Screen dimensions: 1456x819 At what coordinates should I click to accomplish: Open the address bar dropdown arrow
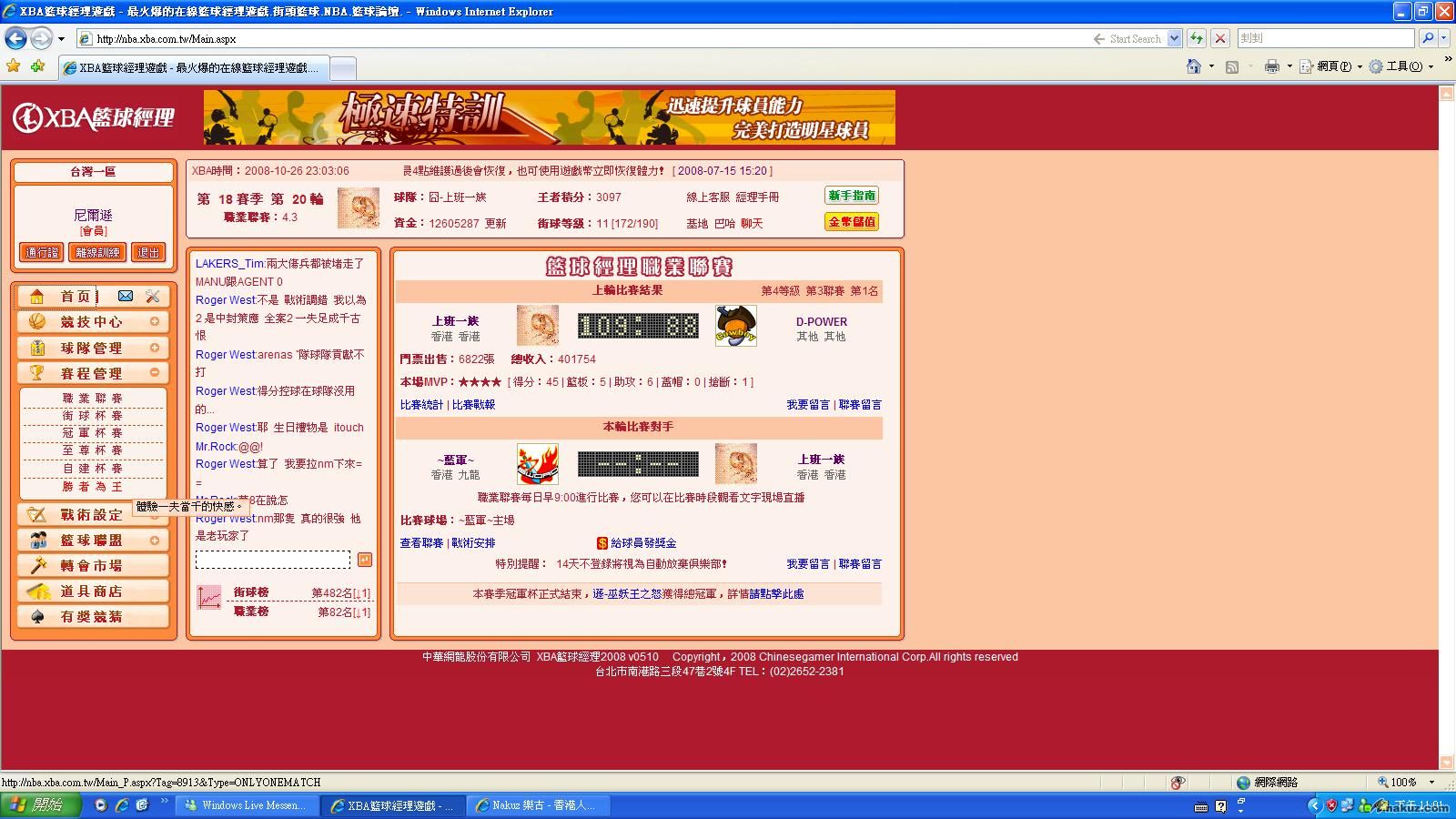(1174, 38)
